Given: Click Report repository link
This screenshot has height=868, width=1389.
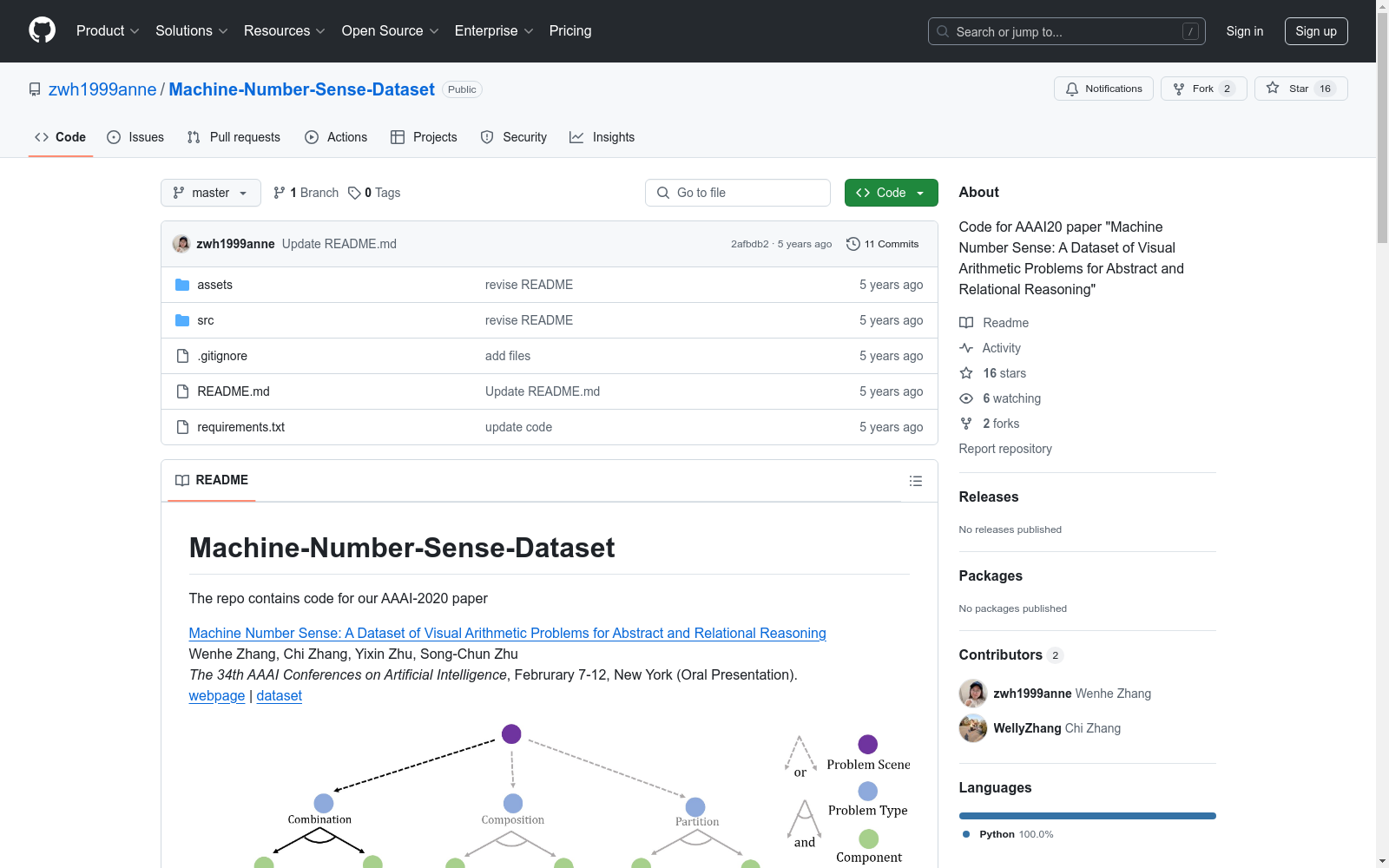Looking at the screenshot, I should point(1005,449).
